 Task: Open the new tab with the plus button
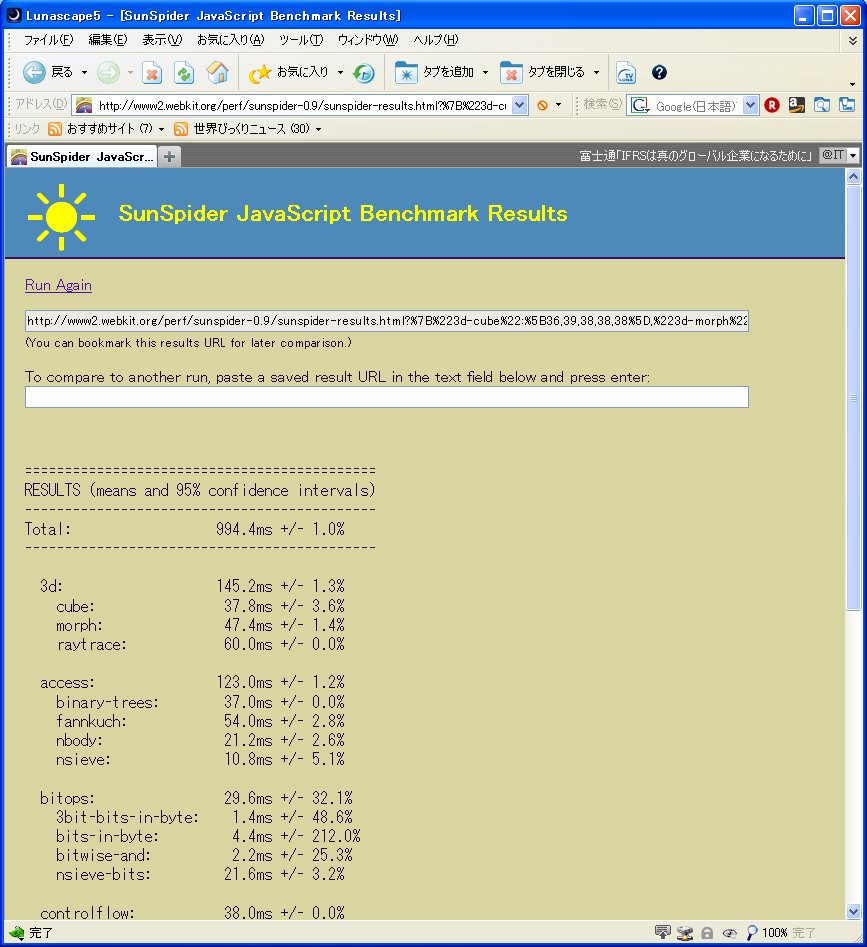click(170, 157)
